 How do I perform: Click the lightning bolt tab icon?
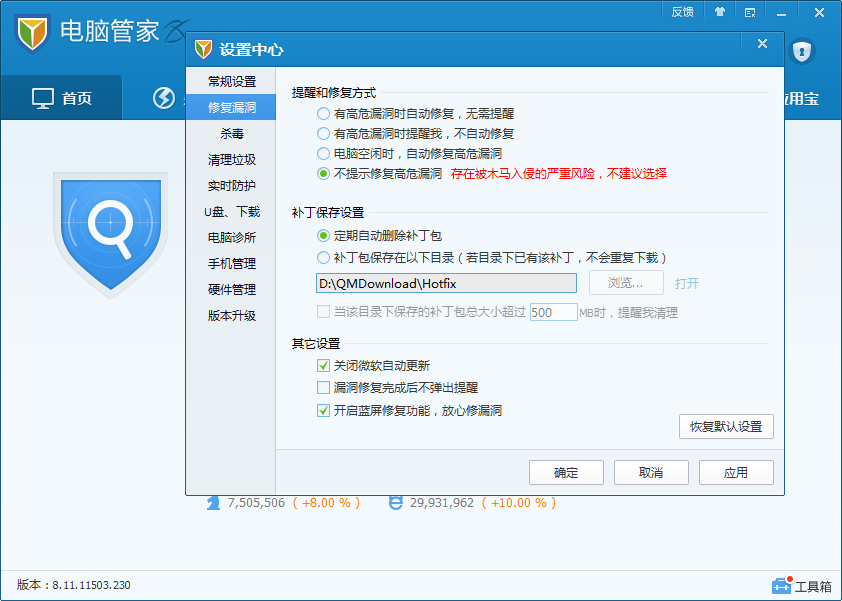pyautogui.click(x=164, y=98)
